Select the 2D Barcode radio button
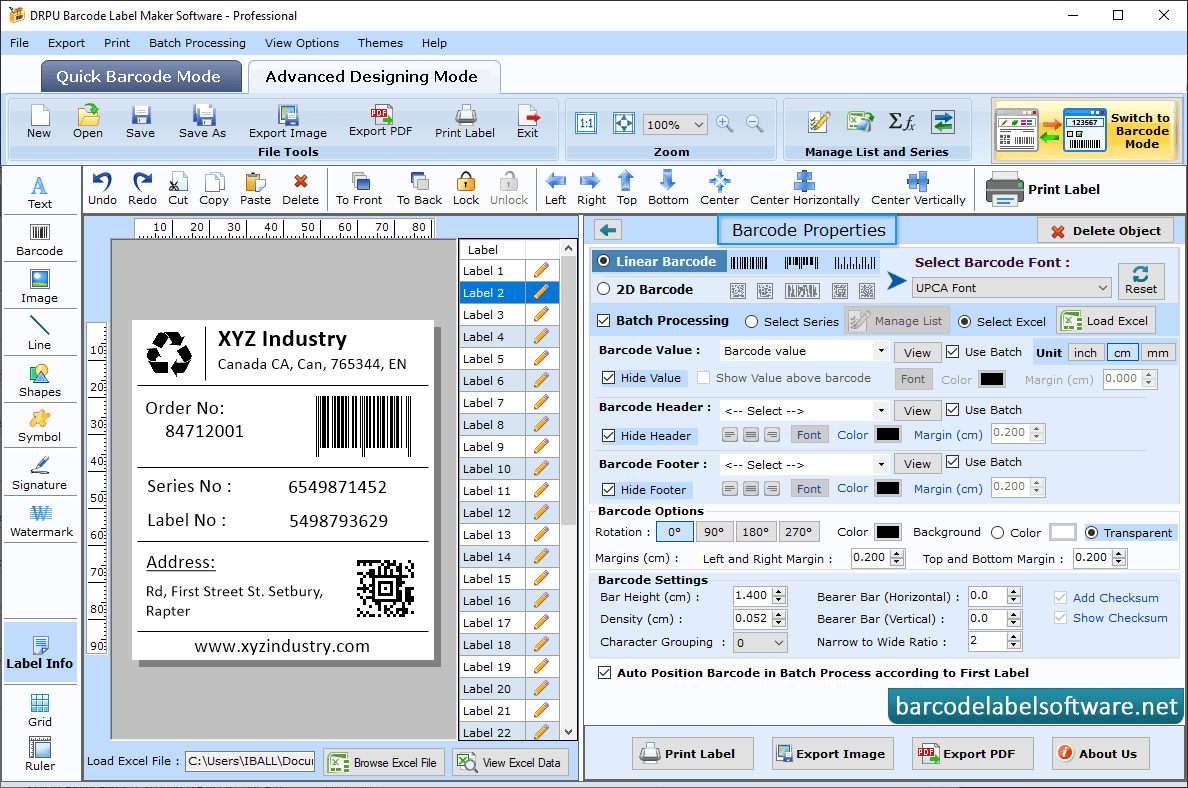This screenshot has width=1188, height=788. click(604, 289)
